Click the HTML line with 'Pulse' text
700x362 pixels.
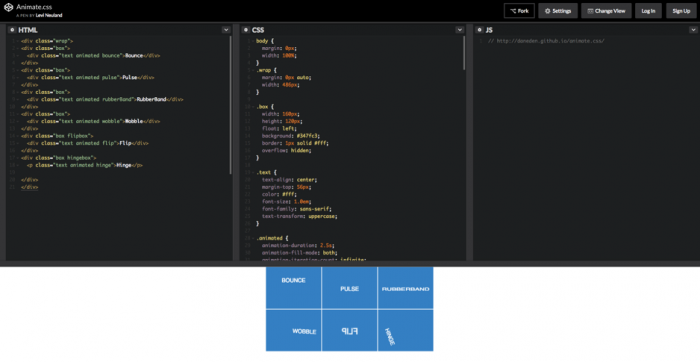[91, 78]
